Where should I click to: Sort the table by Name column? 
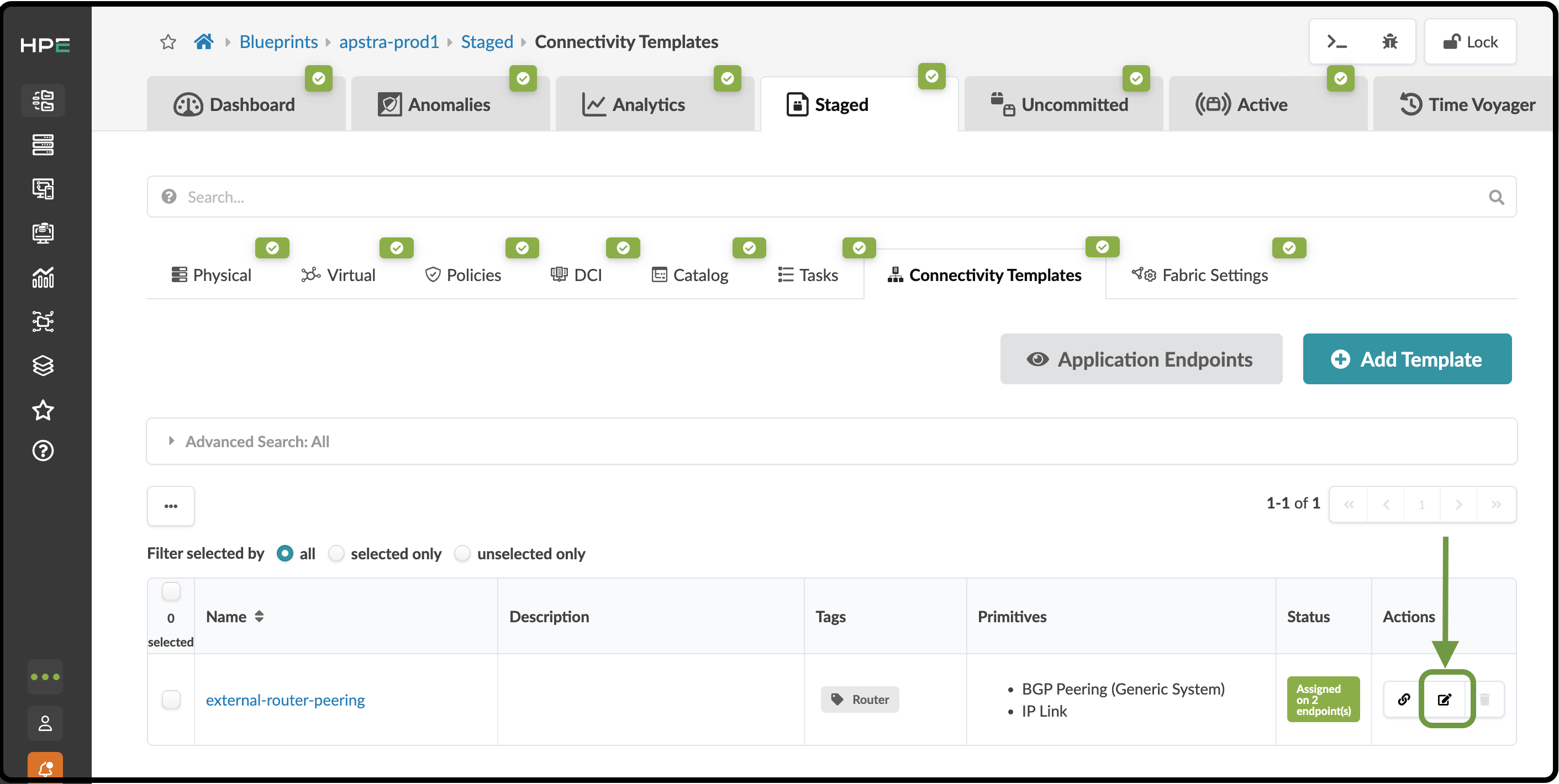coord(235,616)
